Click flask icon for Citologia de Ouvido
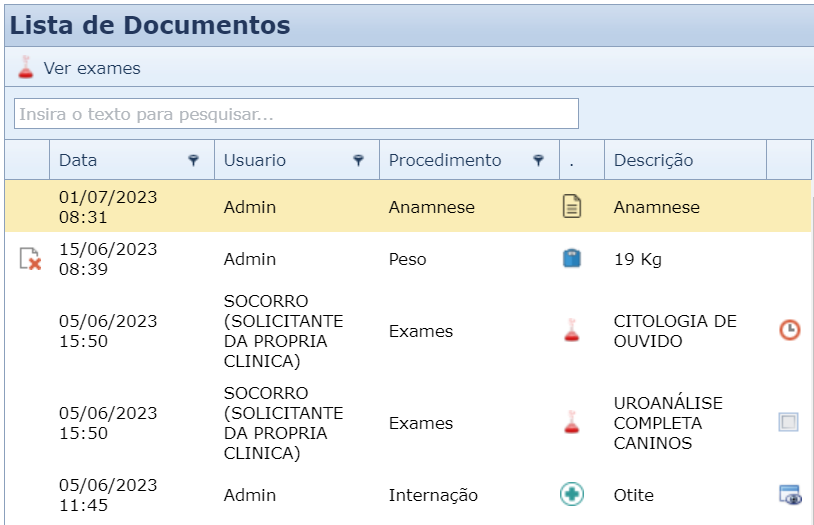814x525 pixels. coord(571,331)
